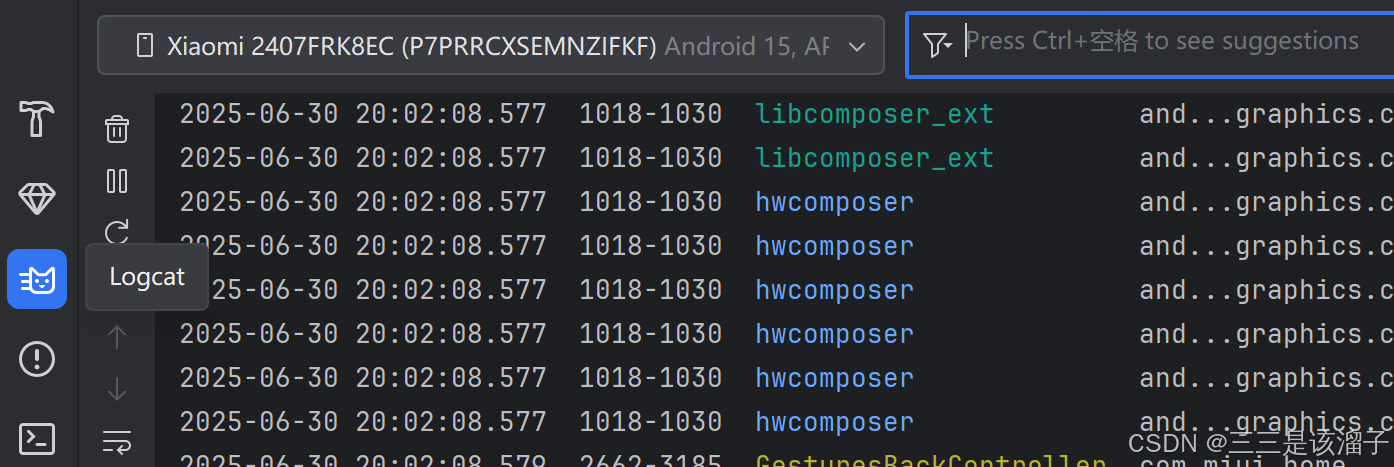This screenshot has width=1394, height=467.
Task: Expand the device selector chevron
Action: point(857,46)
